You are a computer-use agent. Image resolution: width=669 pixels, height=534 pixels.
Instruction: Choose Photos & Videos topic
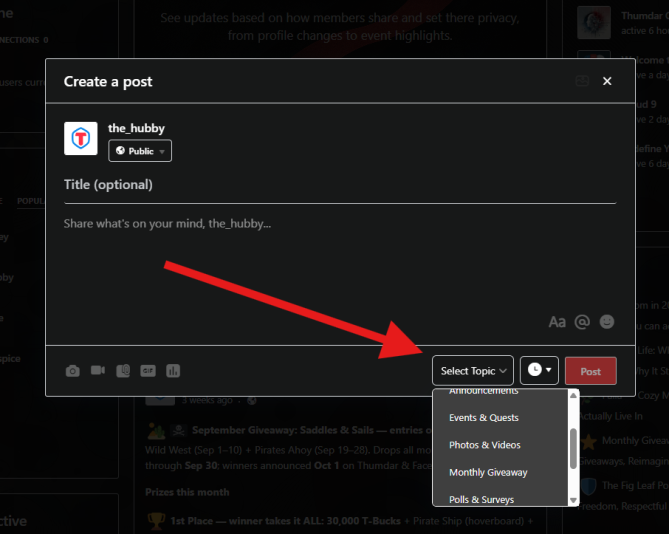click(485, 445)
